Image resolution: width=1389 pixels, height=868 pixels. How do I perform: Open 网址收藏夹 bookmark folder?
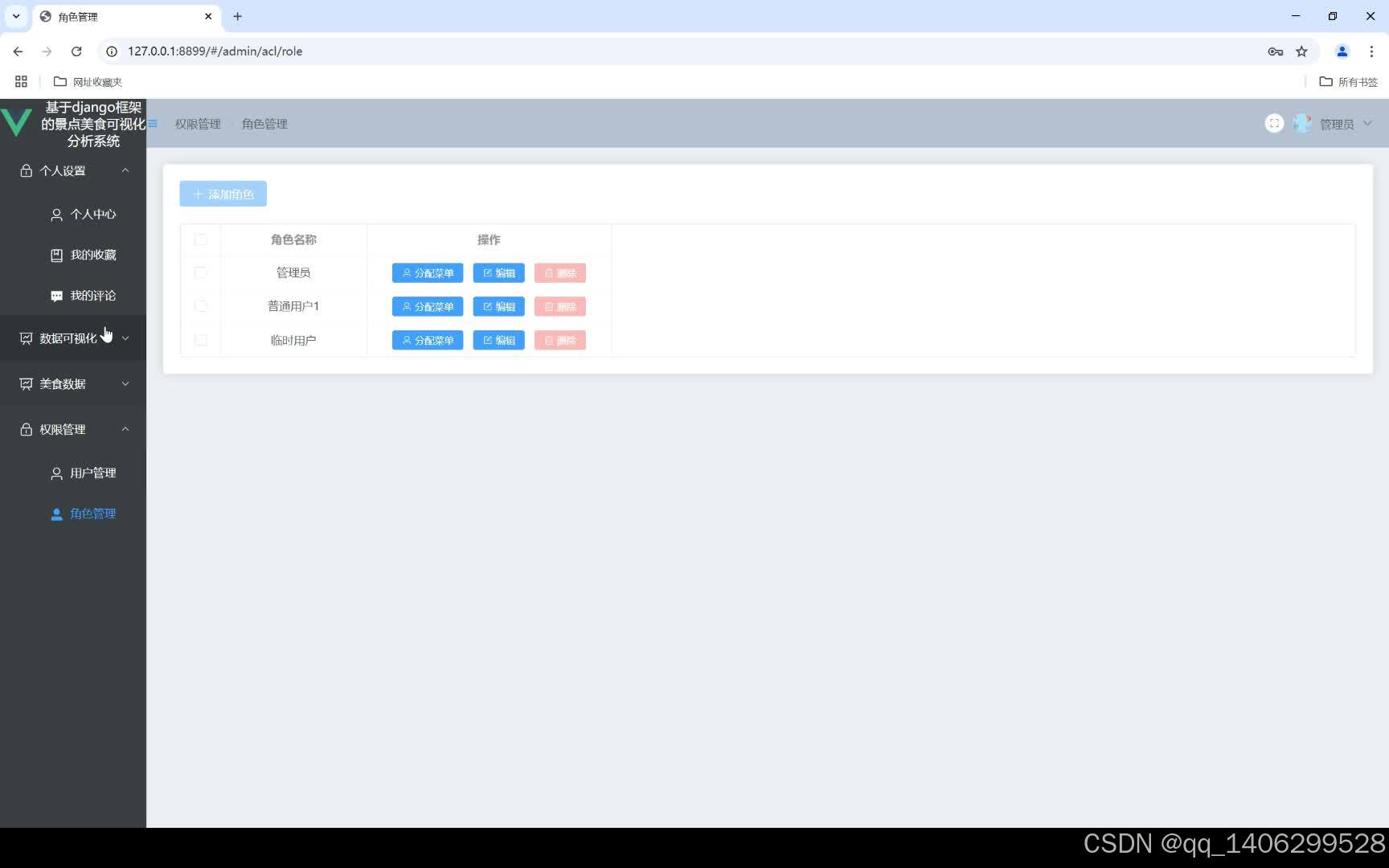tap(88, 82)
